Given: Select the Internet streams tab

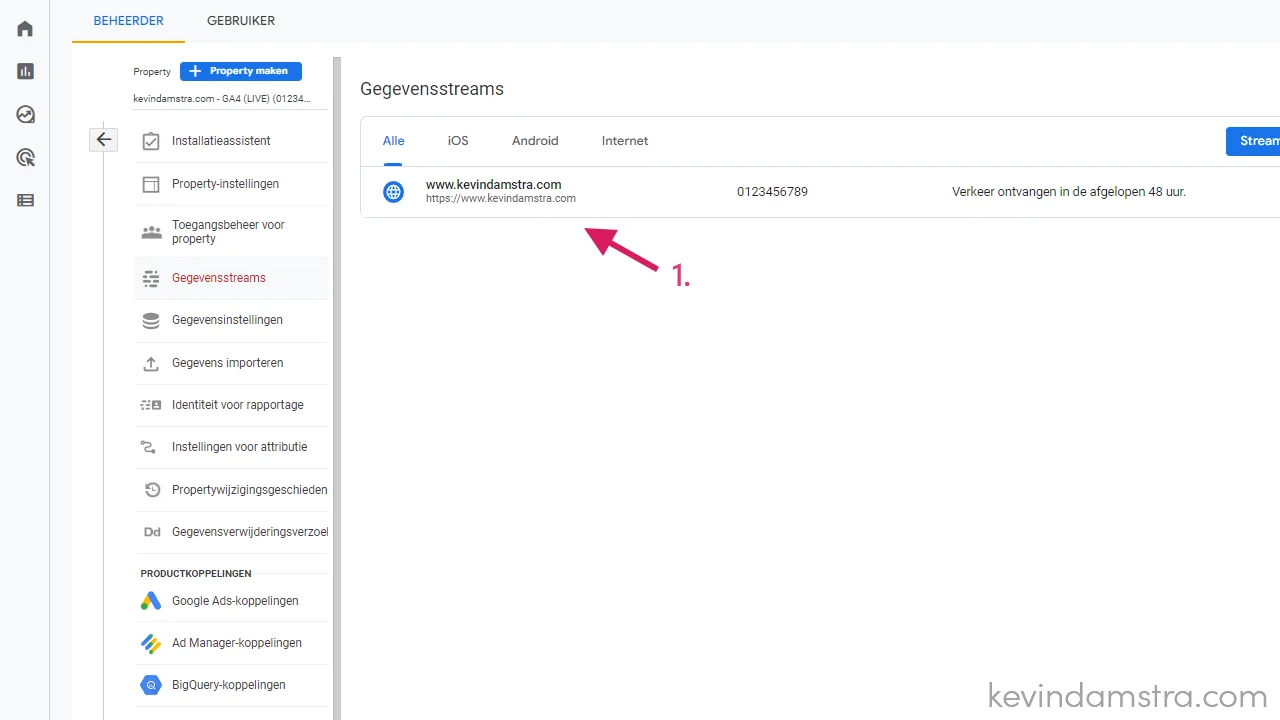Looking at the screenshot, I should 625,141.
